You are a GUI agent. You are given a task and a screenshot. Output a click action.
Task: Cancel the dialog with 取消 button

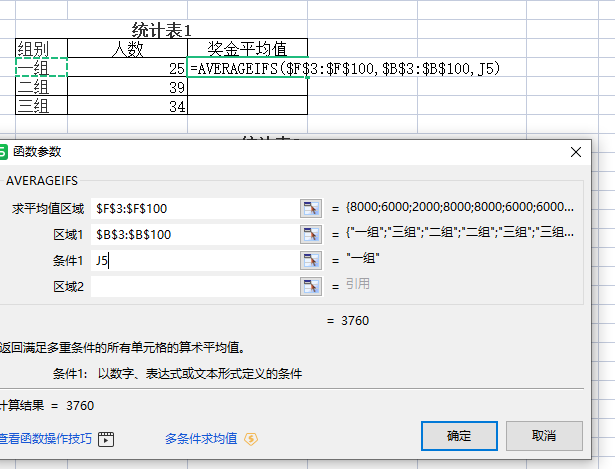[x=544, y=436]
